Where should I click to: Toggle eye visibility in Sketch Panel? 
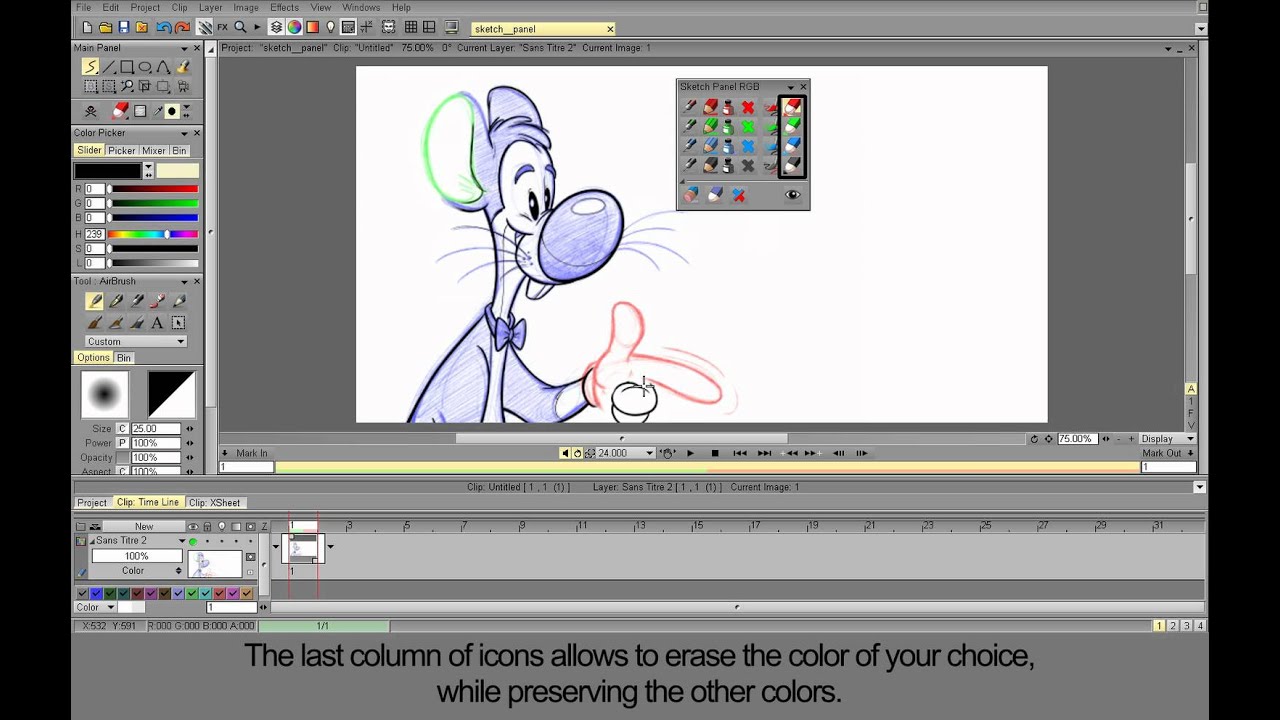(x=792, y=195)
